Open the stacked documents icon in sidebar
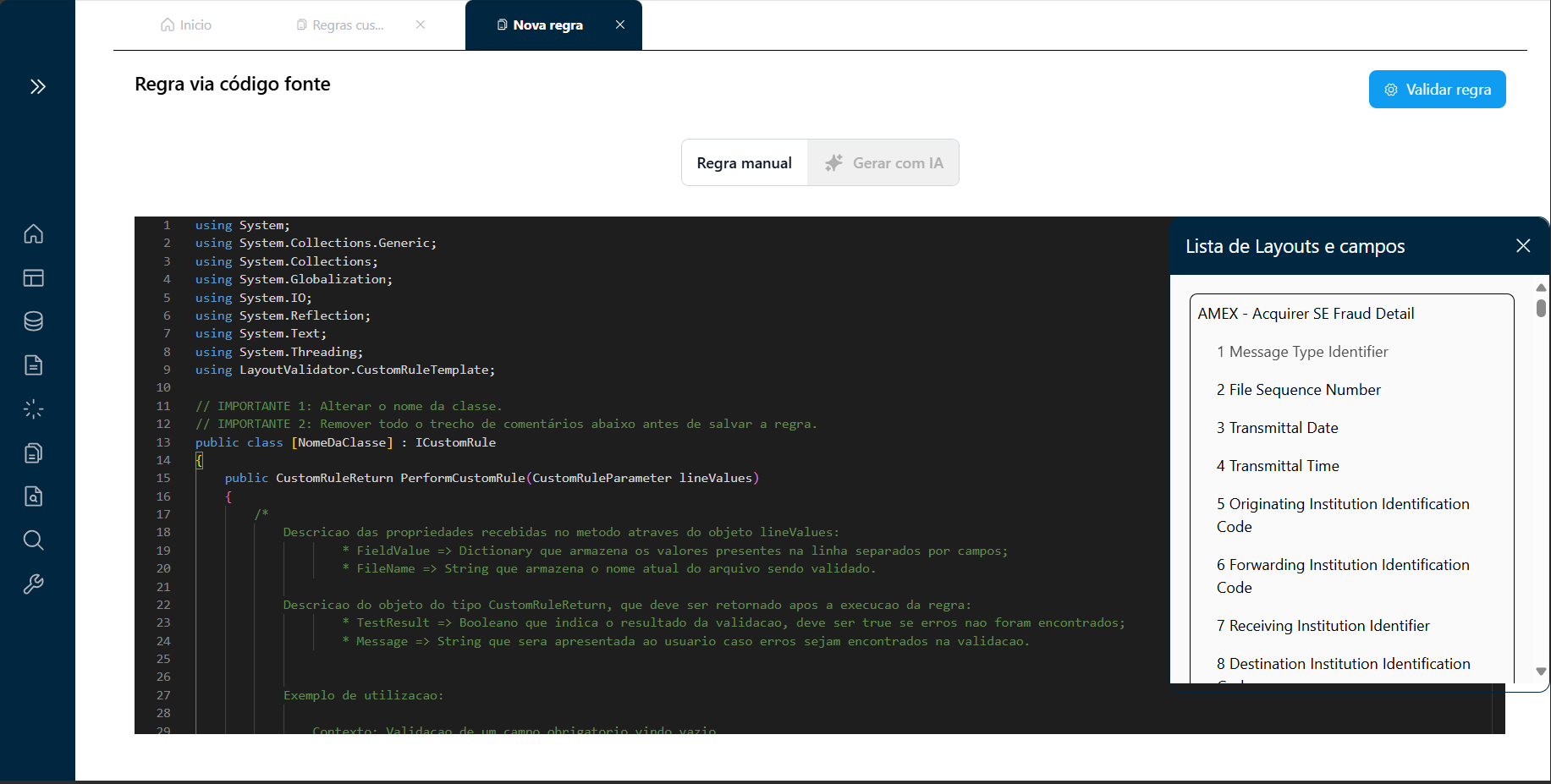Screen dimensions: 1551x784 [x=34, y=453]
